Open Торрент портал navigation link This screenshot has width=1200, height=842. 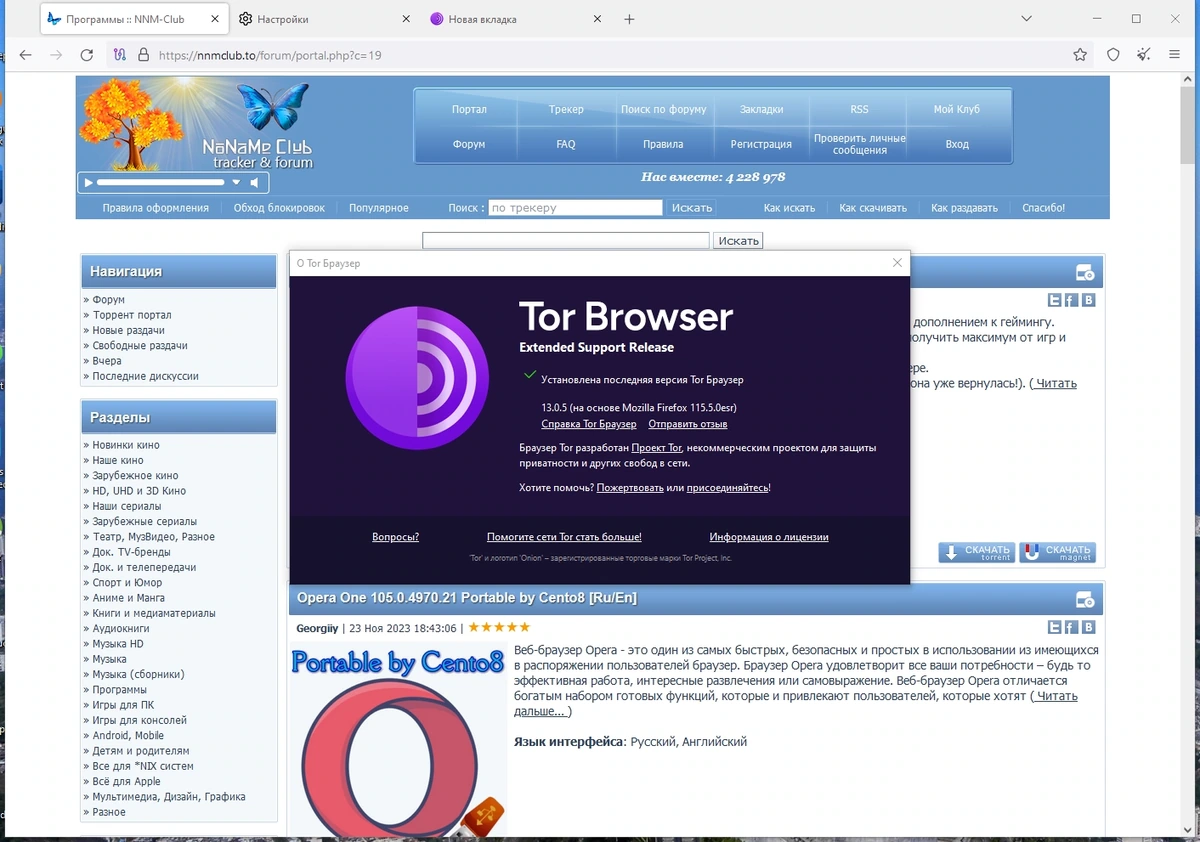132,315
